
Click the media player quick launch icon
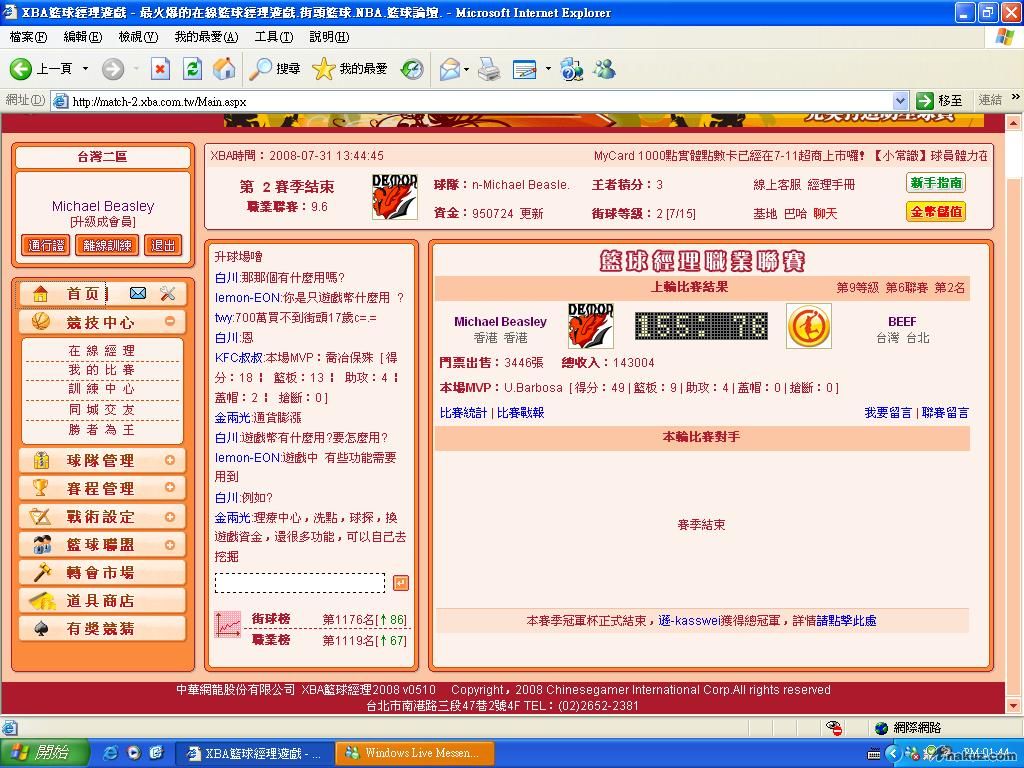click(134, 753)
